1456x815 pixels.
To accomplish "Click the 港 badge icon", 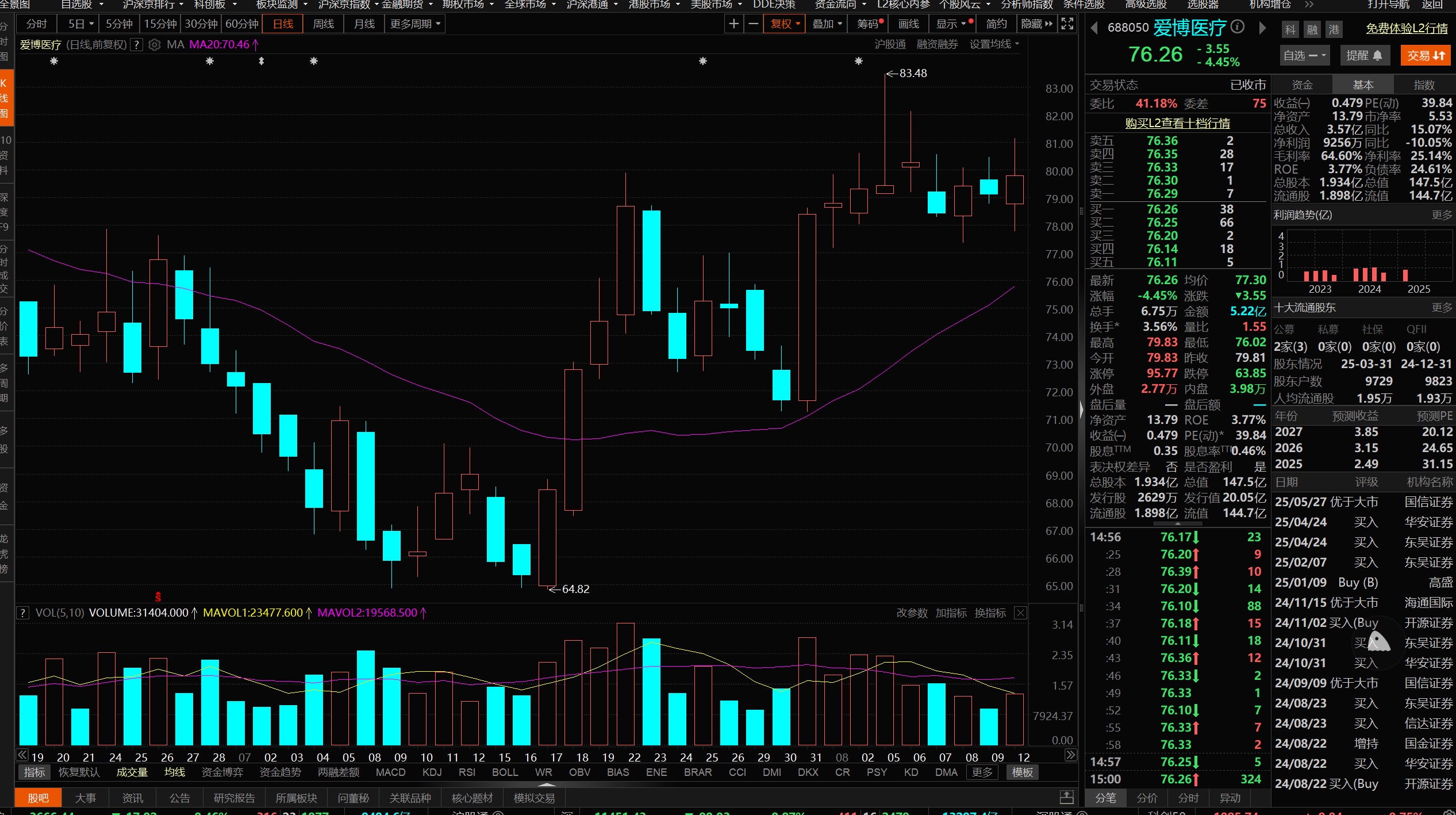I will click(1334, 29).
